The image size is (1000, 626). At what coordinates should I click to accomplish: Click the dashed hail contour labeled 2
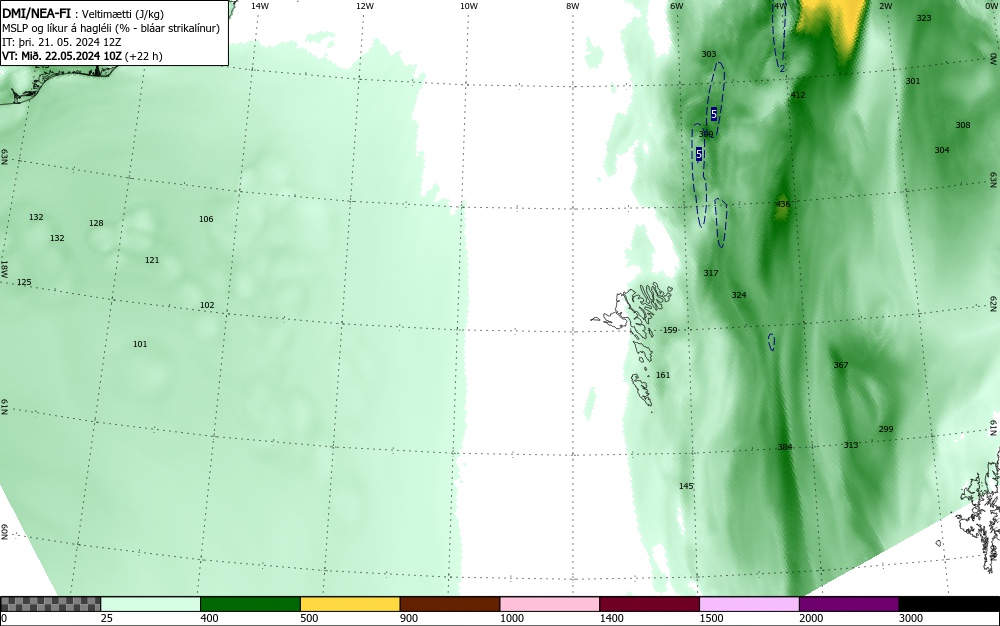[x=779, y=35]
